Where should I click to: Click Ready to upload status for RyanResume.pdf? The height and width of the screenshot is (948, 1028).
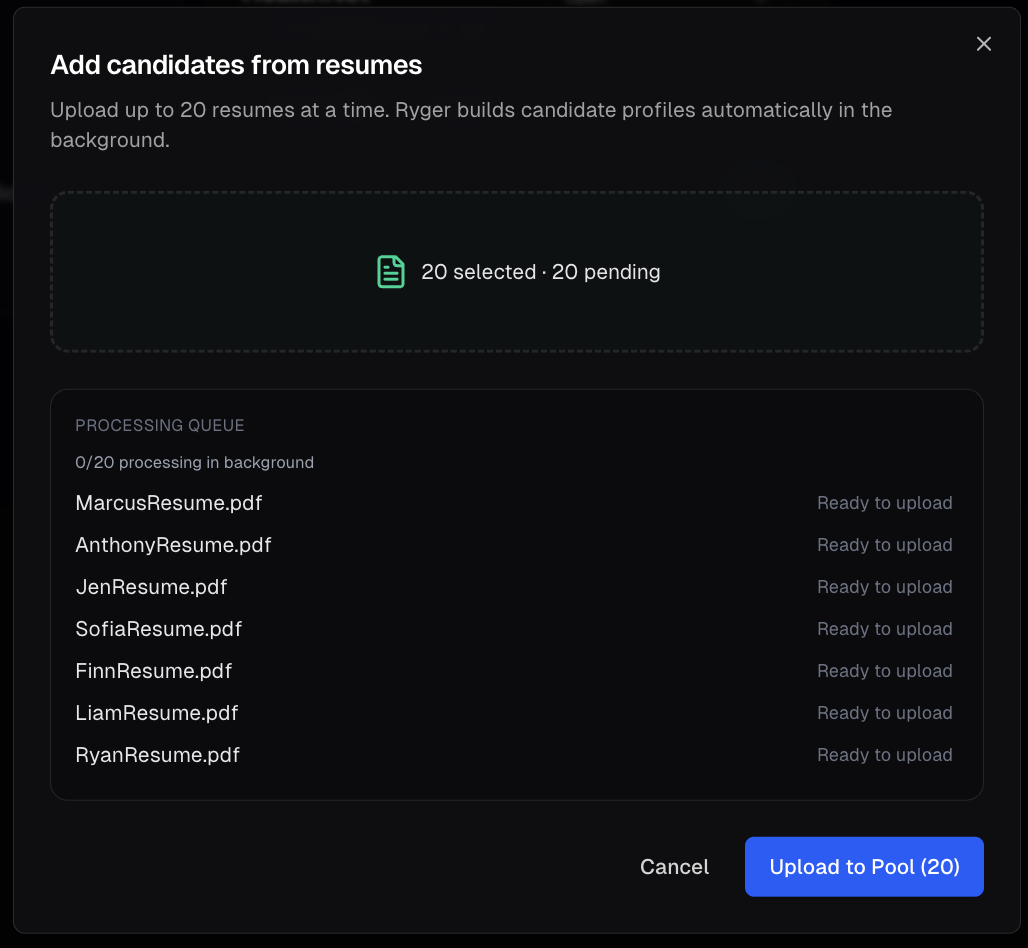884,755
